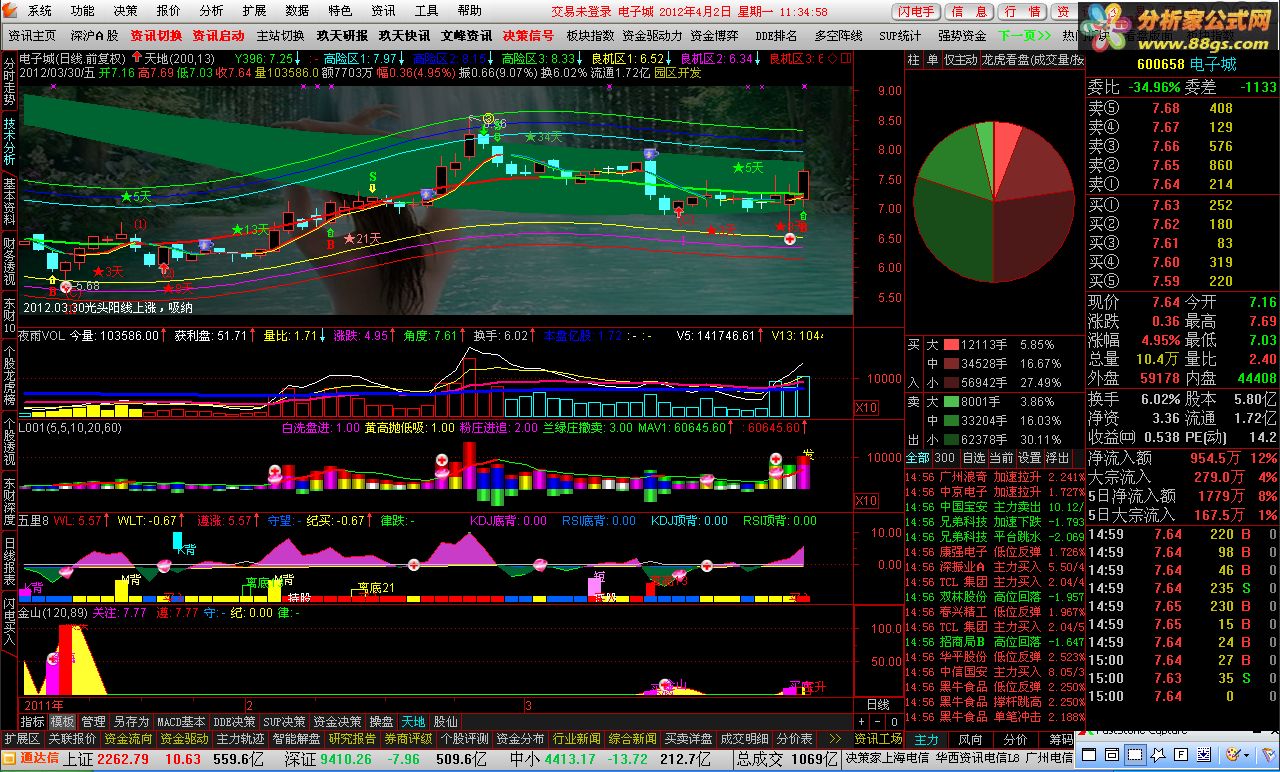Select the 筹码 right panel tab

(1060, 739)
